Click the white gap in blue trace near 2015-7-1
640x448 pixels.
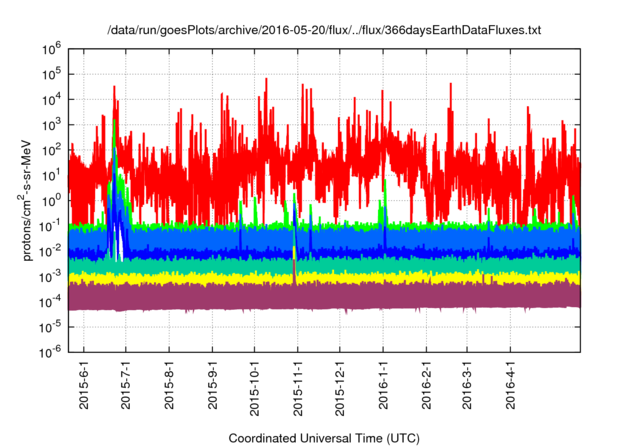(121, 245)
